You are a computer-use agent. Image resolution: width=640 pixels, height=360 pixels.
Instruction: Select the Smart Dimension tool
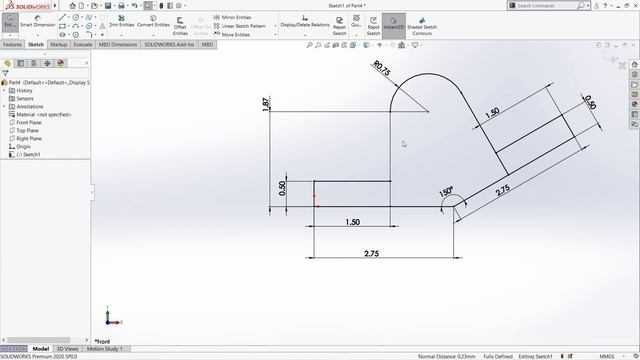tap(38, 22)
